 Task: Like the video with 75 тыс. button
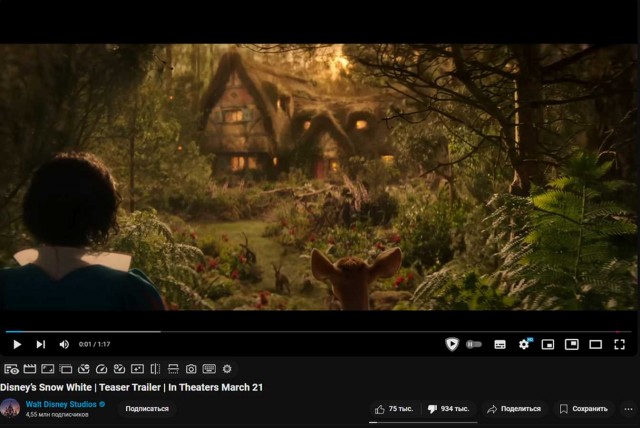[394, 408]
